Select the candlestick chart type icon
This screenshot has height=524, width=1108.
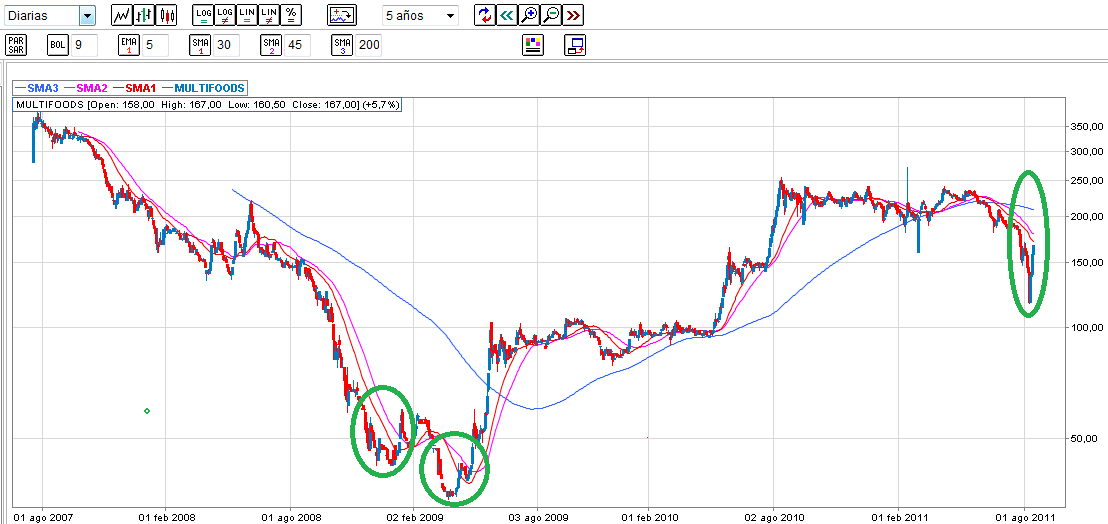tap(167, 14)
